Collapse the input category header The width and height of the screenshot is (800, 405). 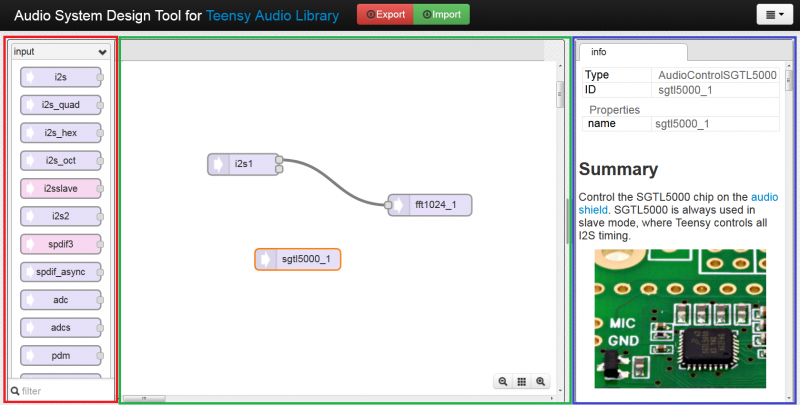click(60, 51)
